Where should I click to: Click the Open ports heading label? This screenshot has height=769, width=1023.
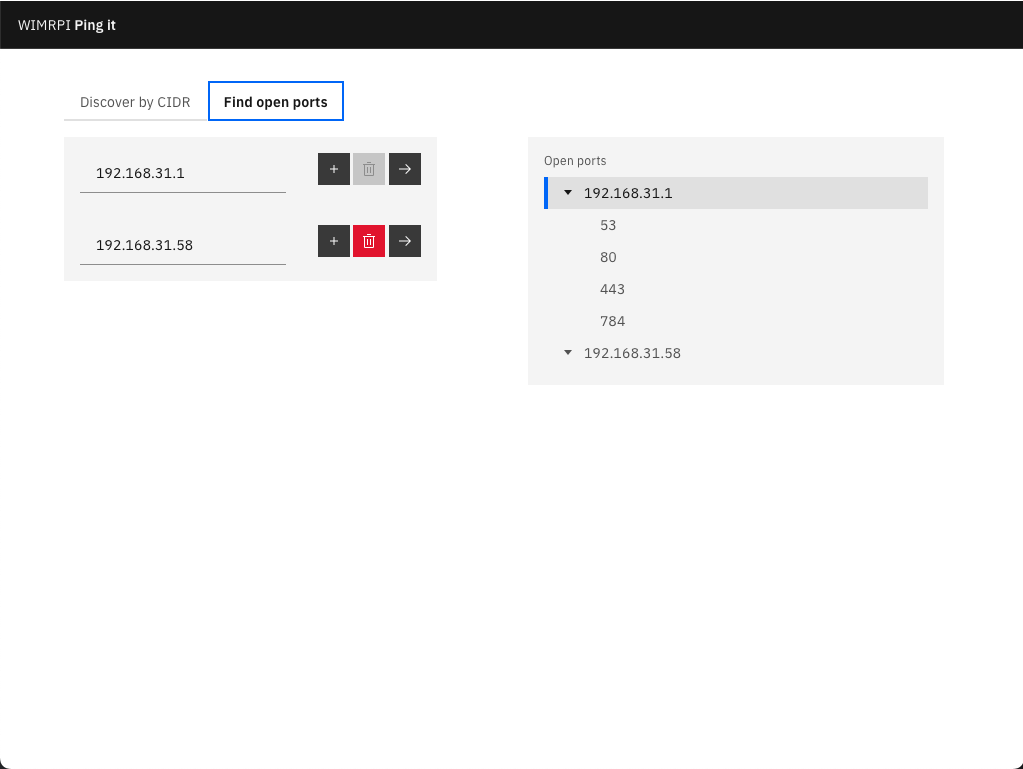(x=575, y=160)
